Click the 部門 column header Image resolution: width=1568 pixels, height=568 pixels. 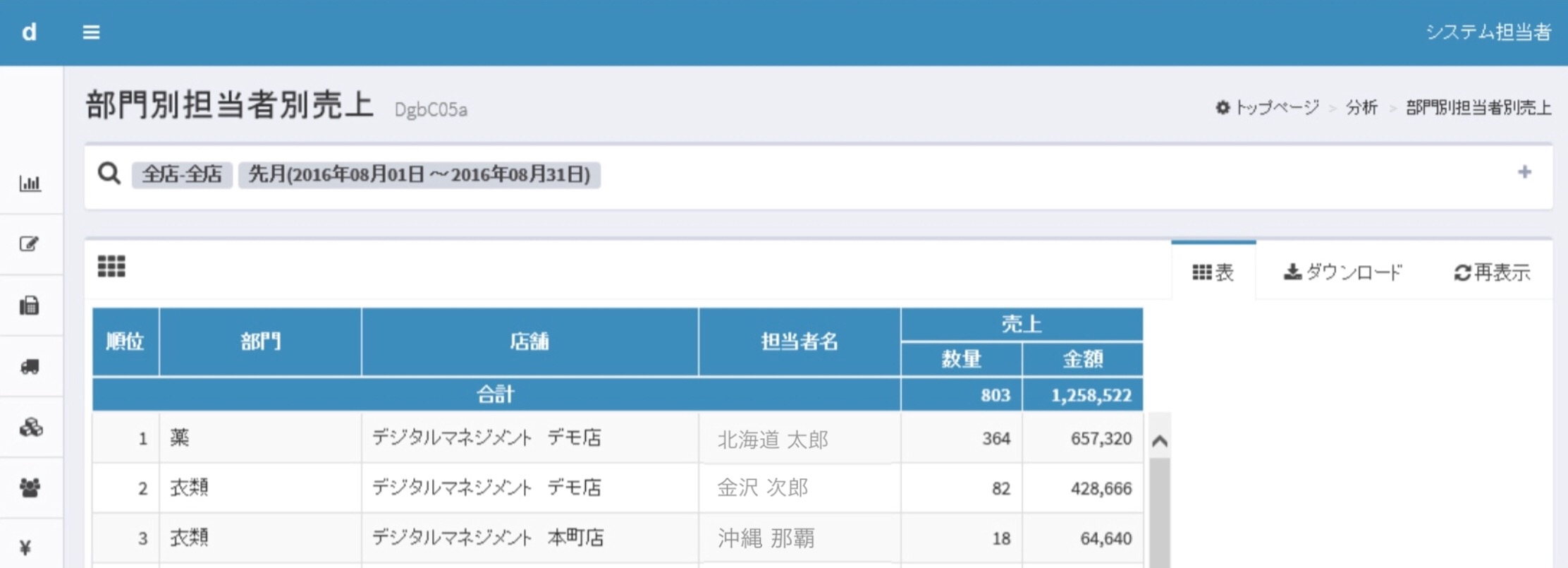pos(261,342)
